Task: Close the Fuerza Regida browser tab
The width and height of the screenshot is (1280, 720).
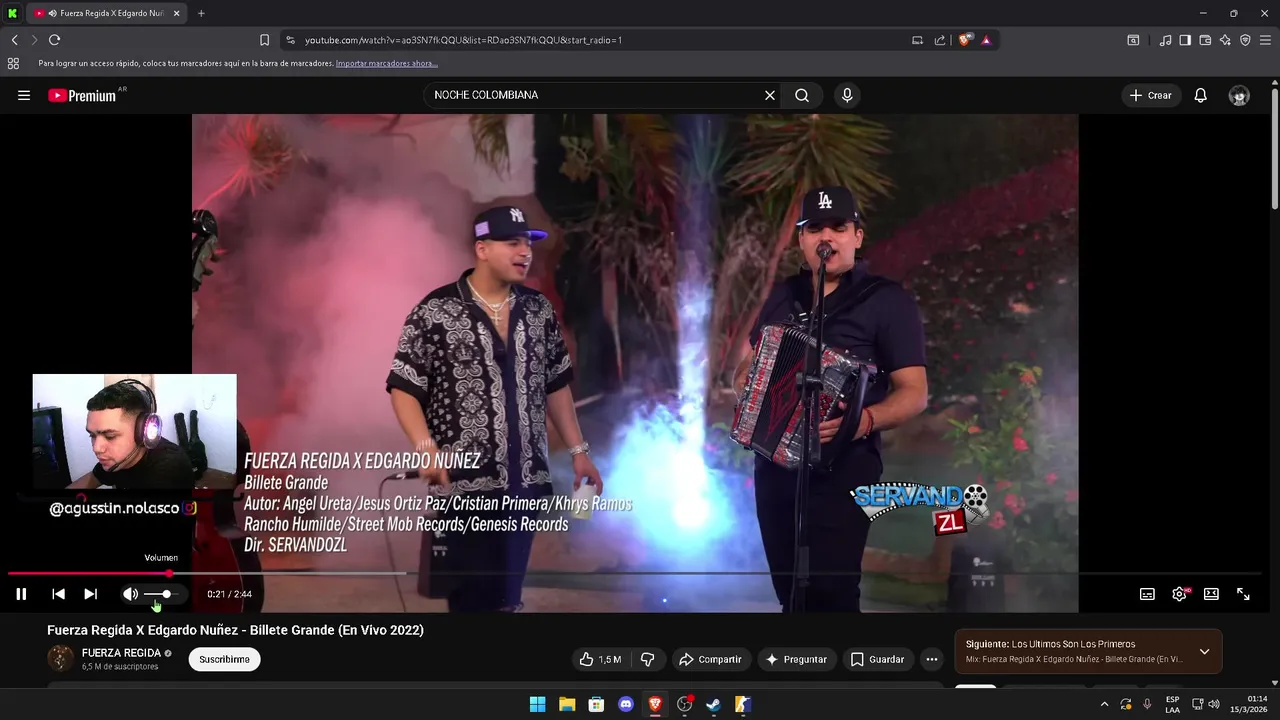Action: (177, 13)
